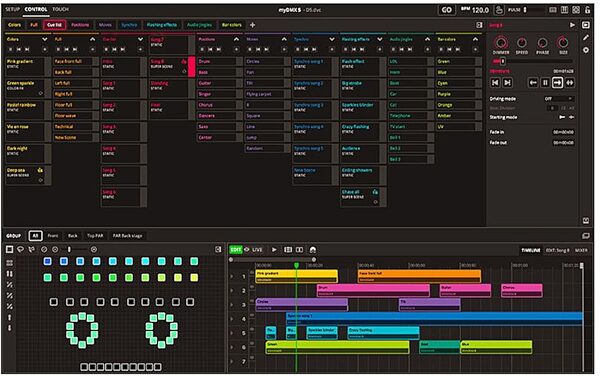Adjust the fixture view zoom slider
Screen dimensions: 600x376
[69, 249]
